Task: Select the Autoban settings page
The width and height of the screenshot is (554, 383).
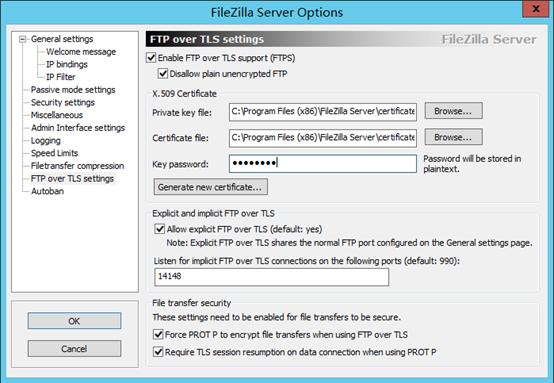Action: point(47,191)
